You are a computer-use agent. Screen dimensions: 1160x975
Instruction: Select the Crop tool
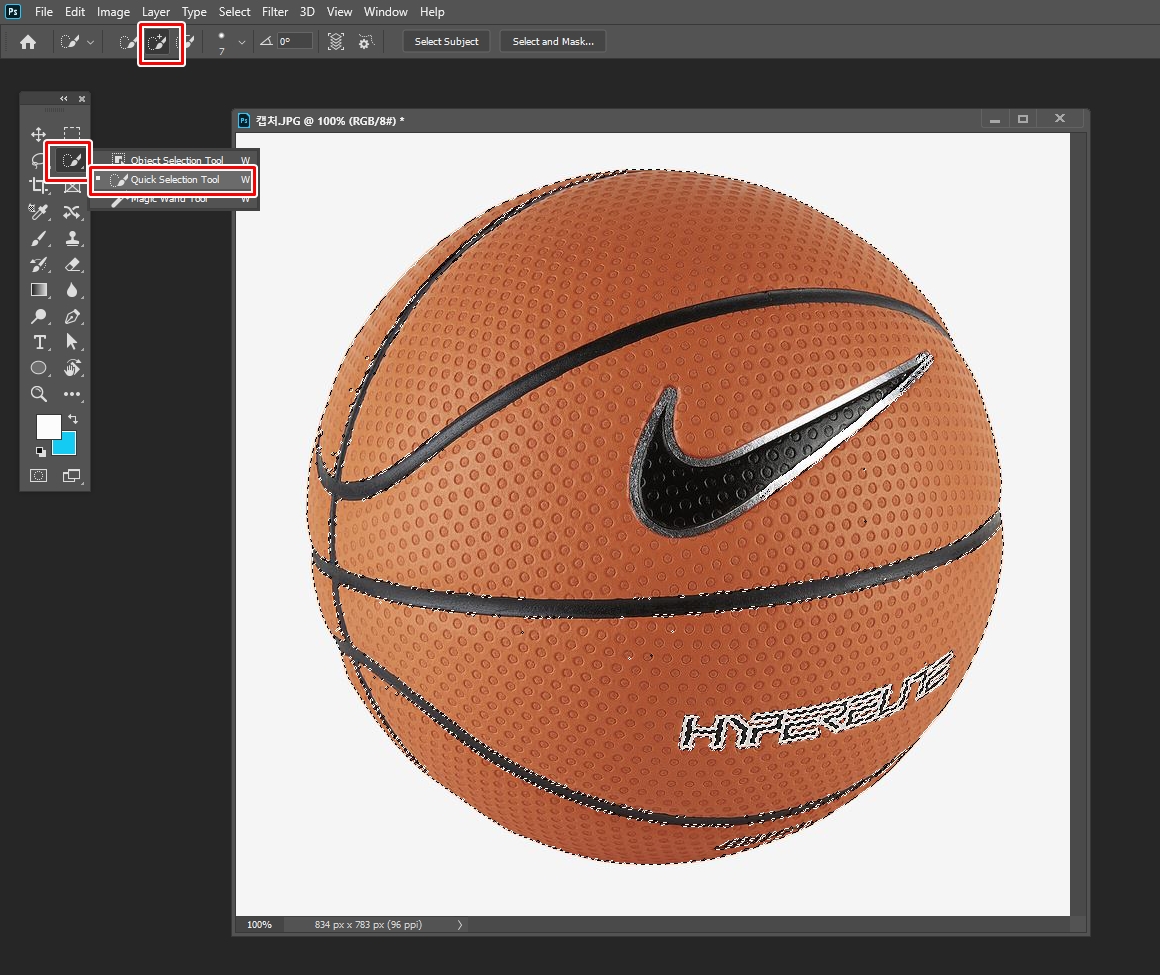[x=38, y=186]
